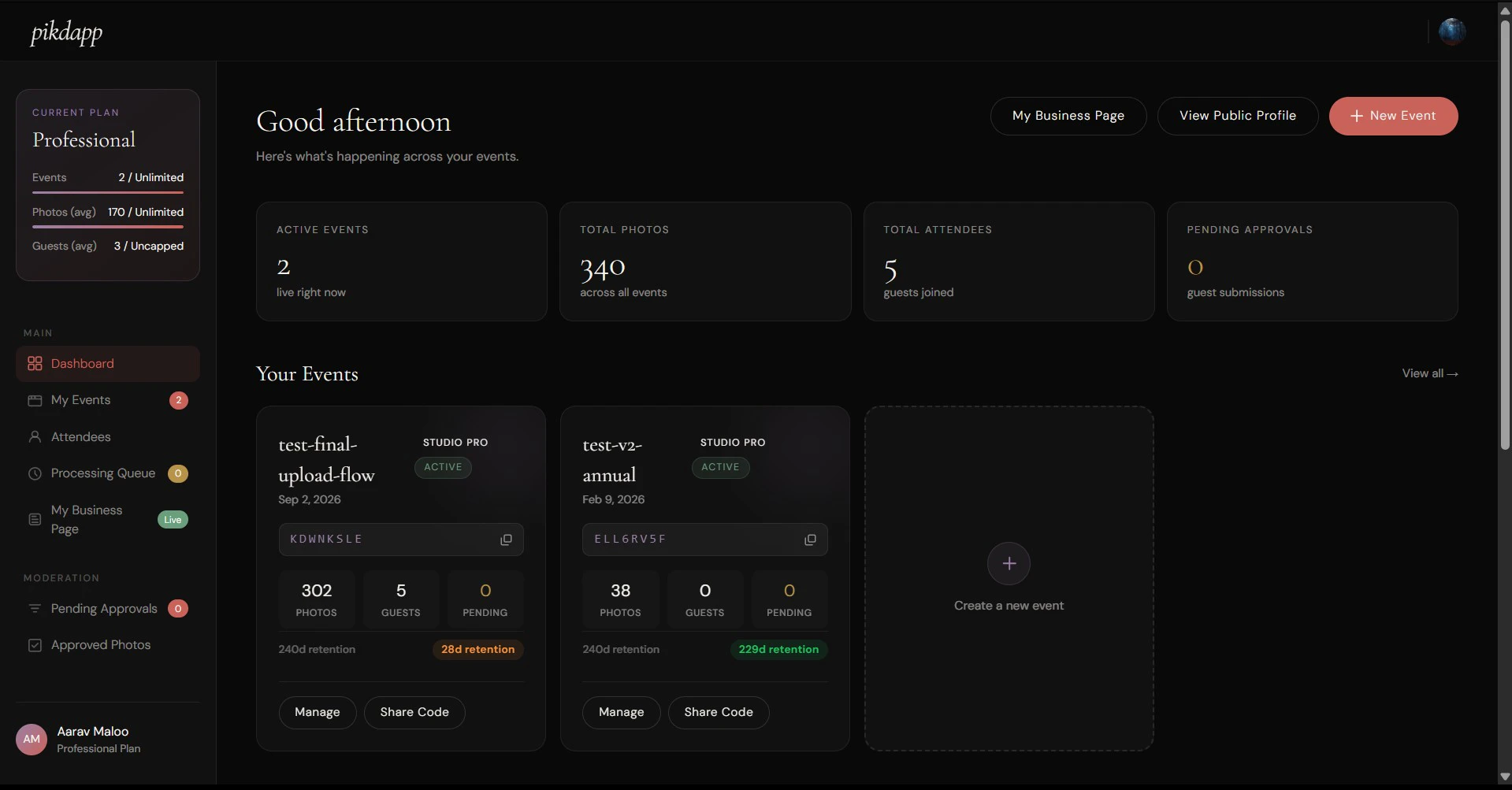Open My Business Page in sidebar
This screenshot has width=1512, height=790.
click(x=108, y=519)
